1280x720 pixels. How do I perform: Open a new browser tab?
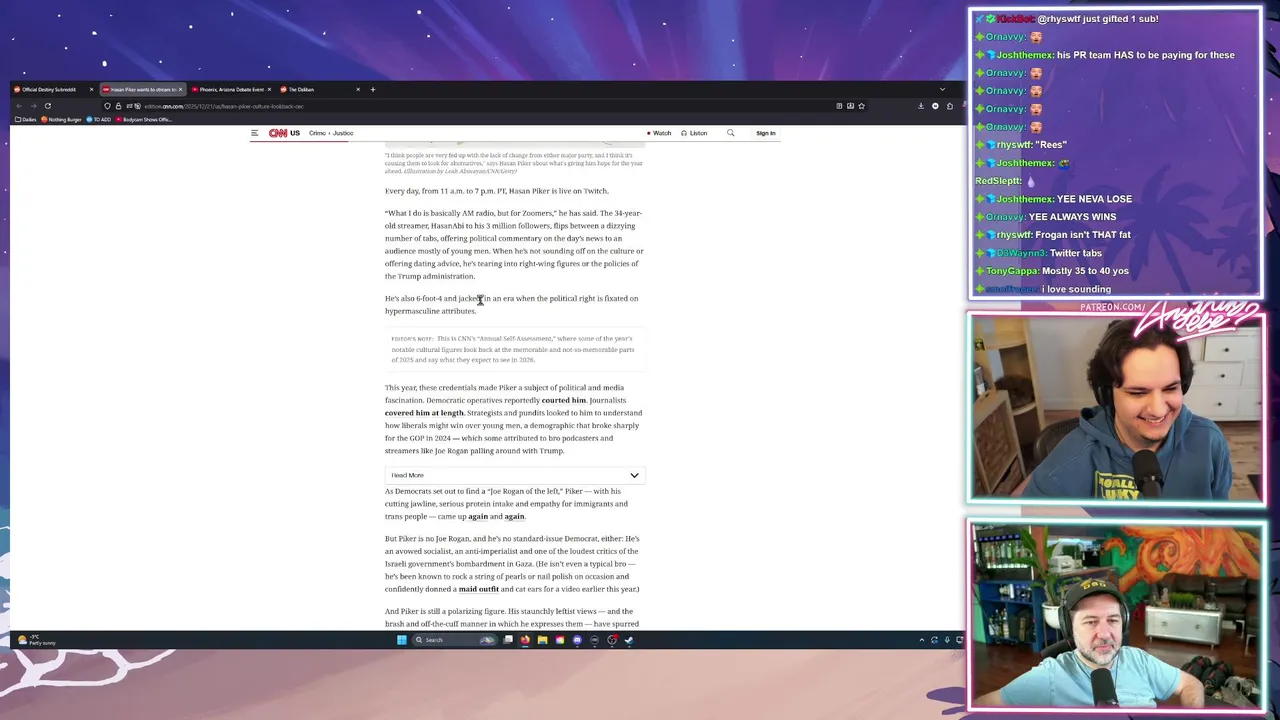point(373,89)
